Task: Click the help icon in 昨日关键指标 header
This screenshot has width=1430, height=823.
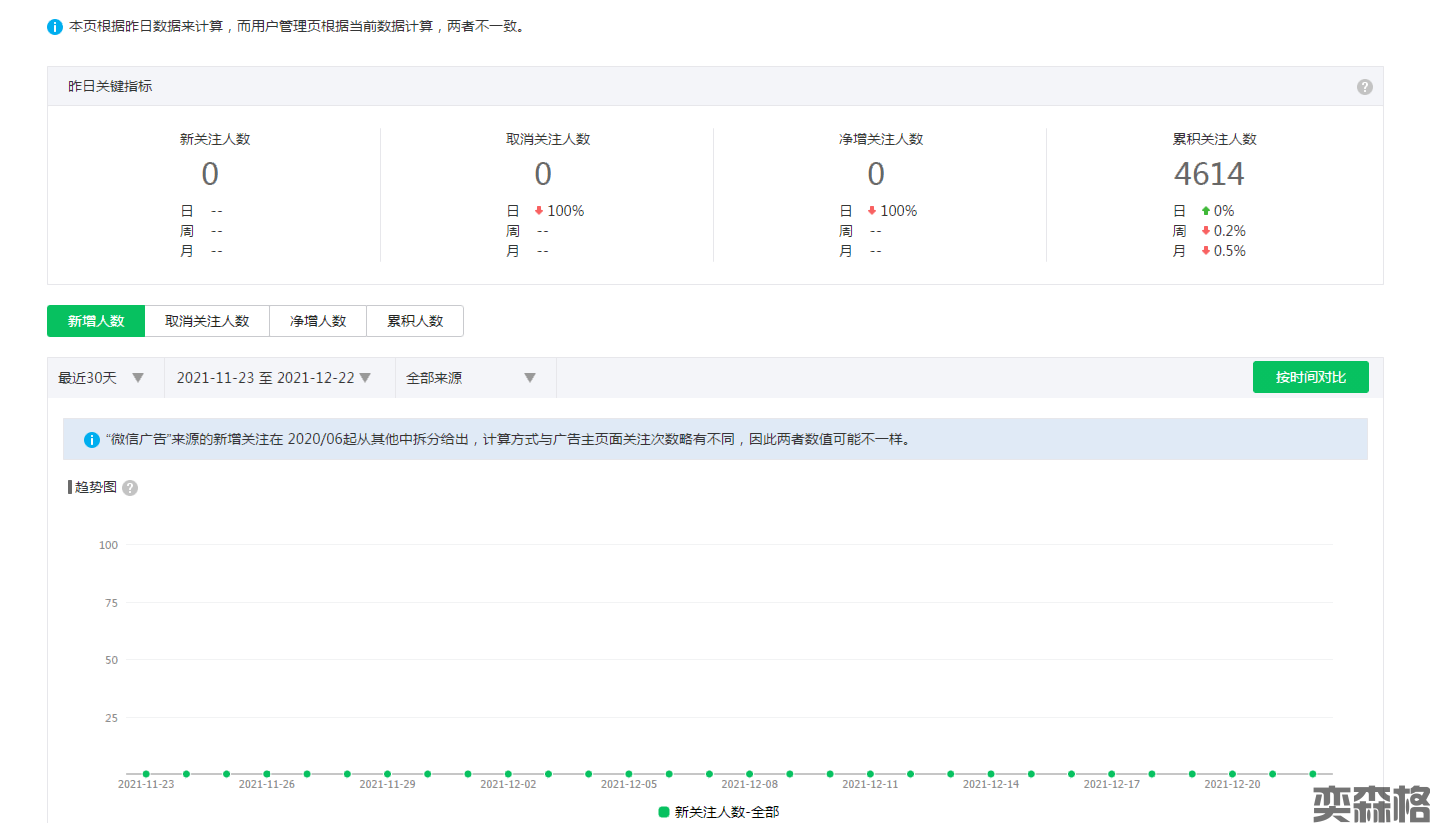Action: [1364, 87]
